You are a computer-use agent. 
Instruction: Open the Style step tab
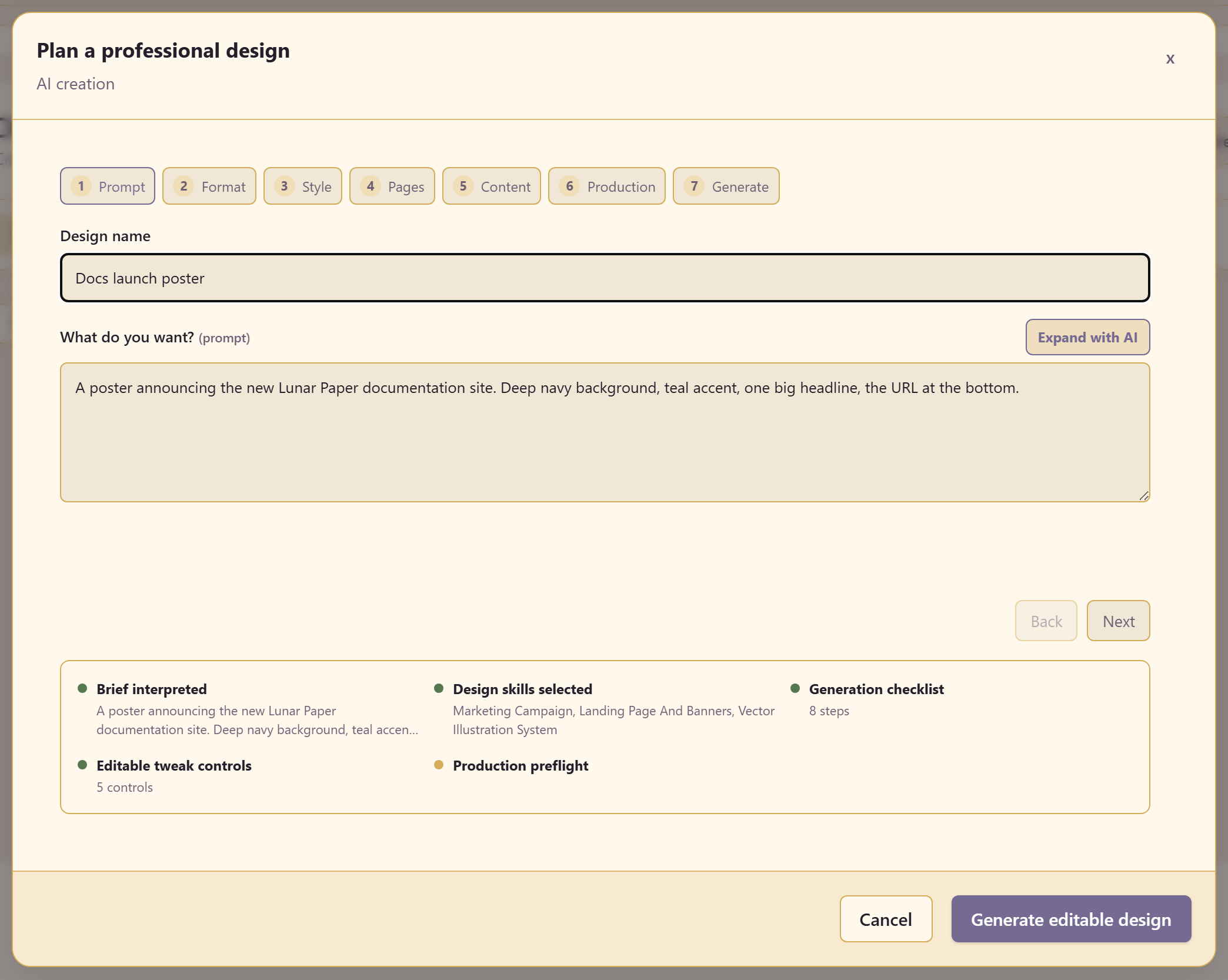[303, 186]
